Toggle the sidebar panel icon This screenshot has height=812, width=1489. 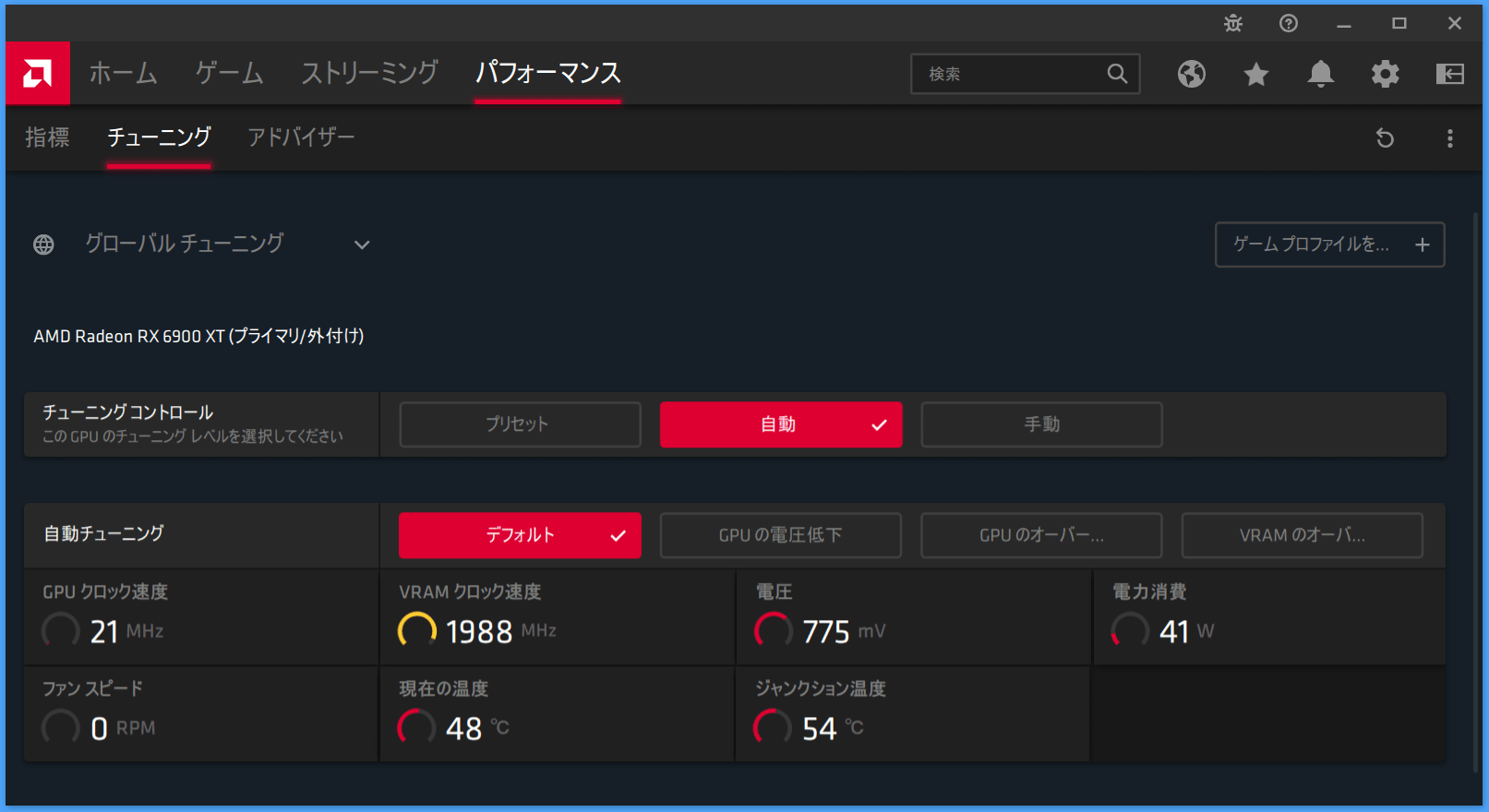click(x=1450, y=74)
